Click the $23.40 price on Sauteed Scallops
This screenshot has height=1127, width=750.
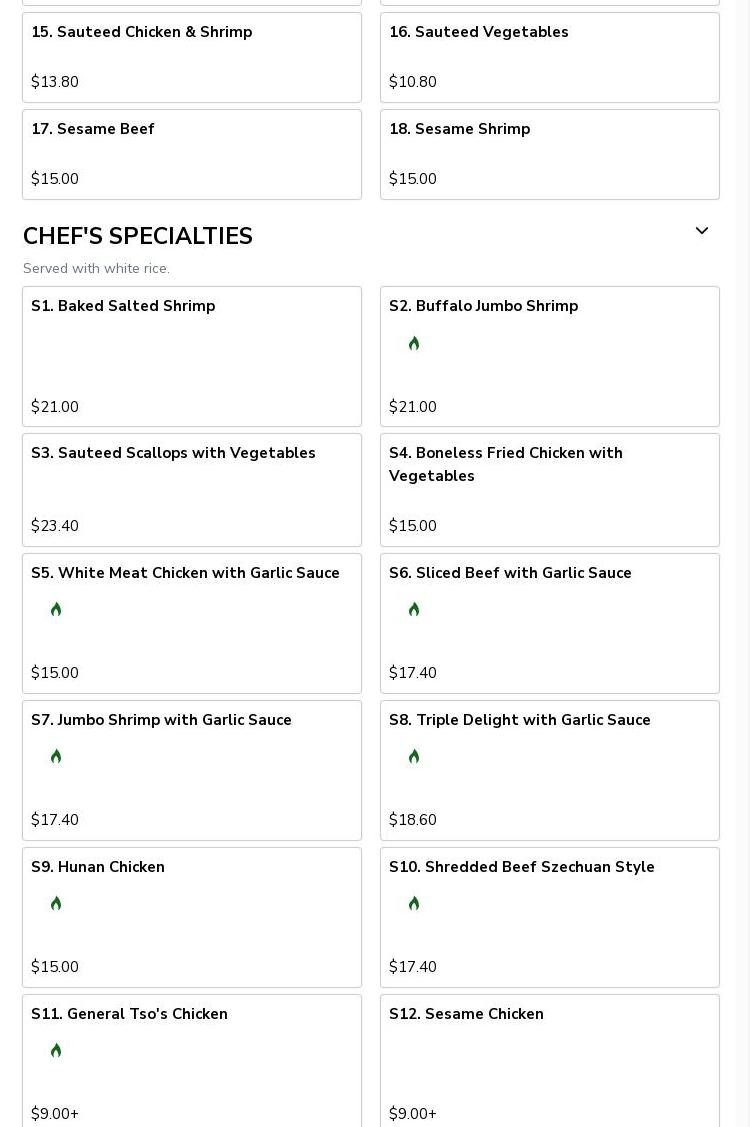click(55, 525)
